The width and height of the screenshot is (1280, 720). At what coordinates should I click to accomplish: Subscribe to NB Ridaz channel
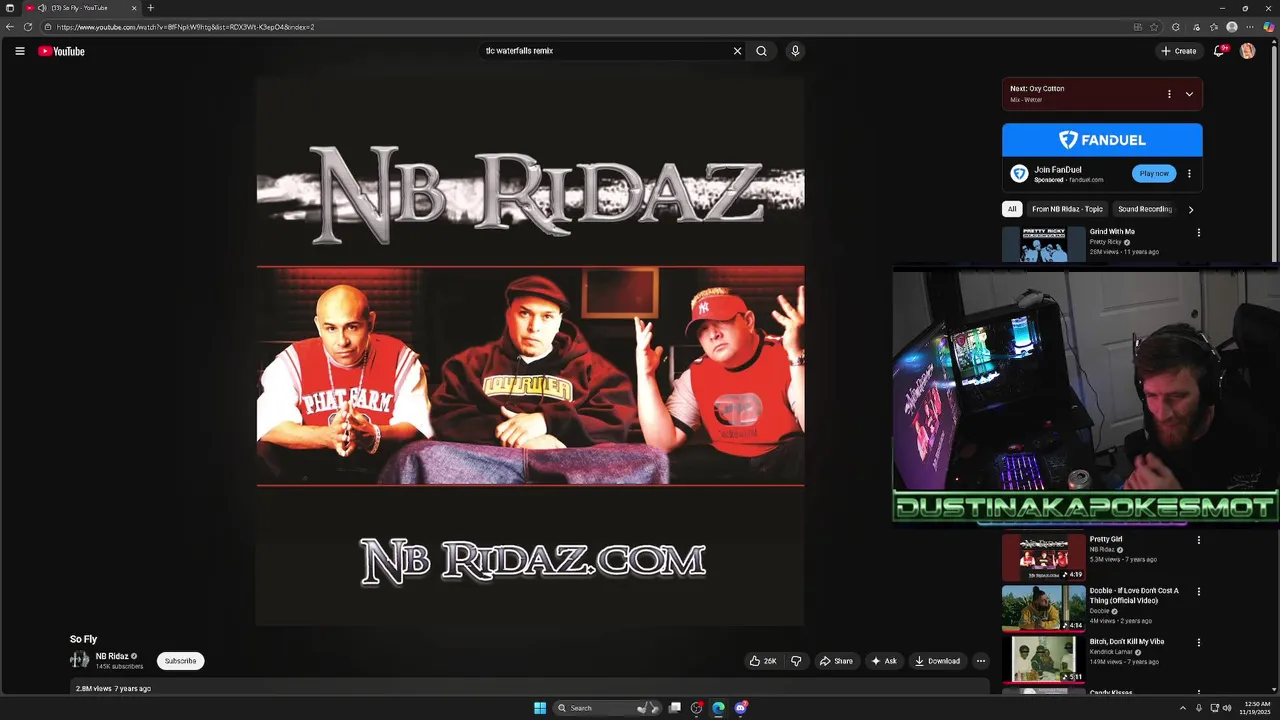pos(180,661)
